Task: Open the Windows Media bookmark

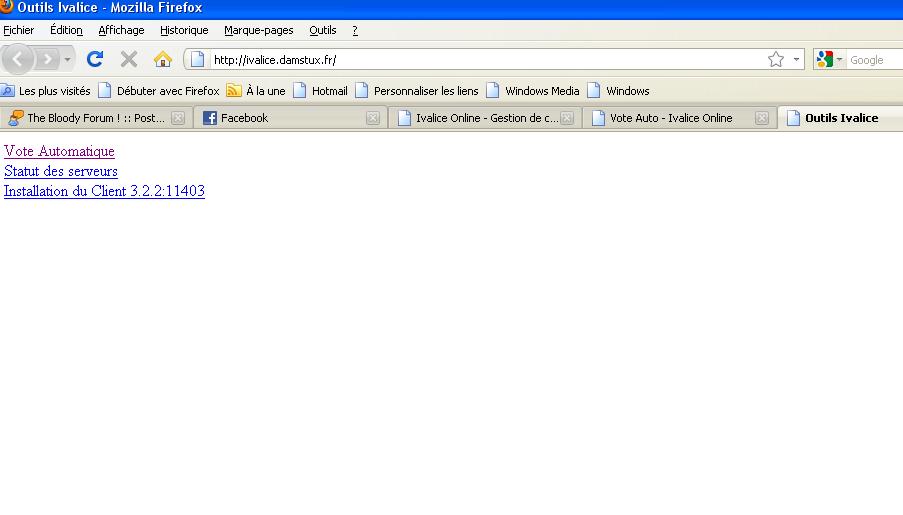Action: pyautogui.click(x=533, y=91)
